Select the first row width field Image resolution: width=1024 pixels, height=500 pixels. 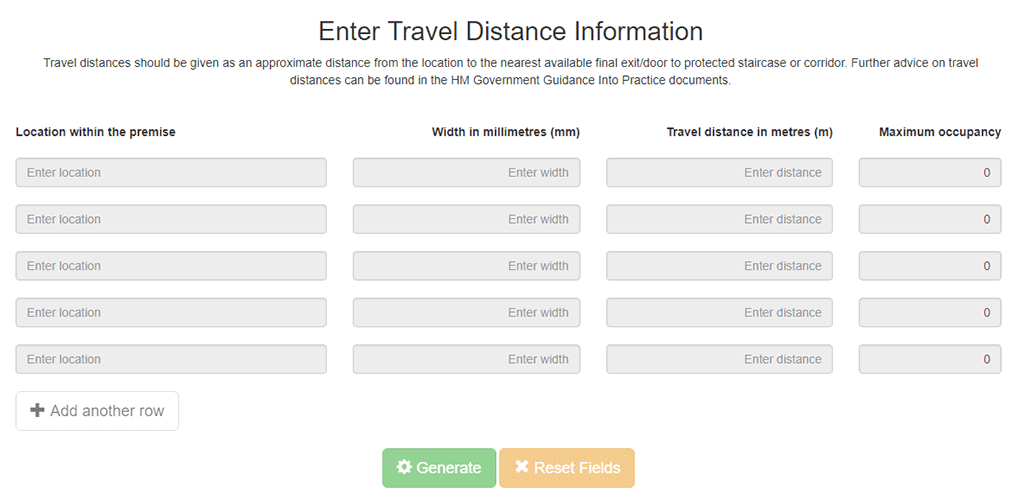(x=466, y=172)
